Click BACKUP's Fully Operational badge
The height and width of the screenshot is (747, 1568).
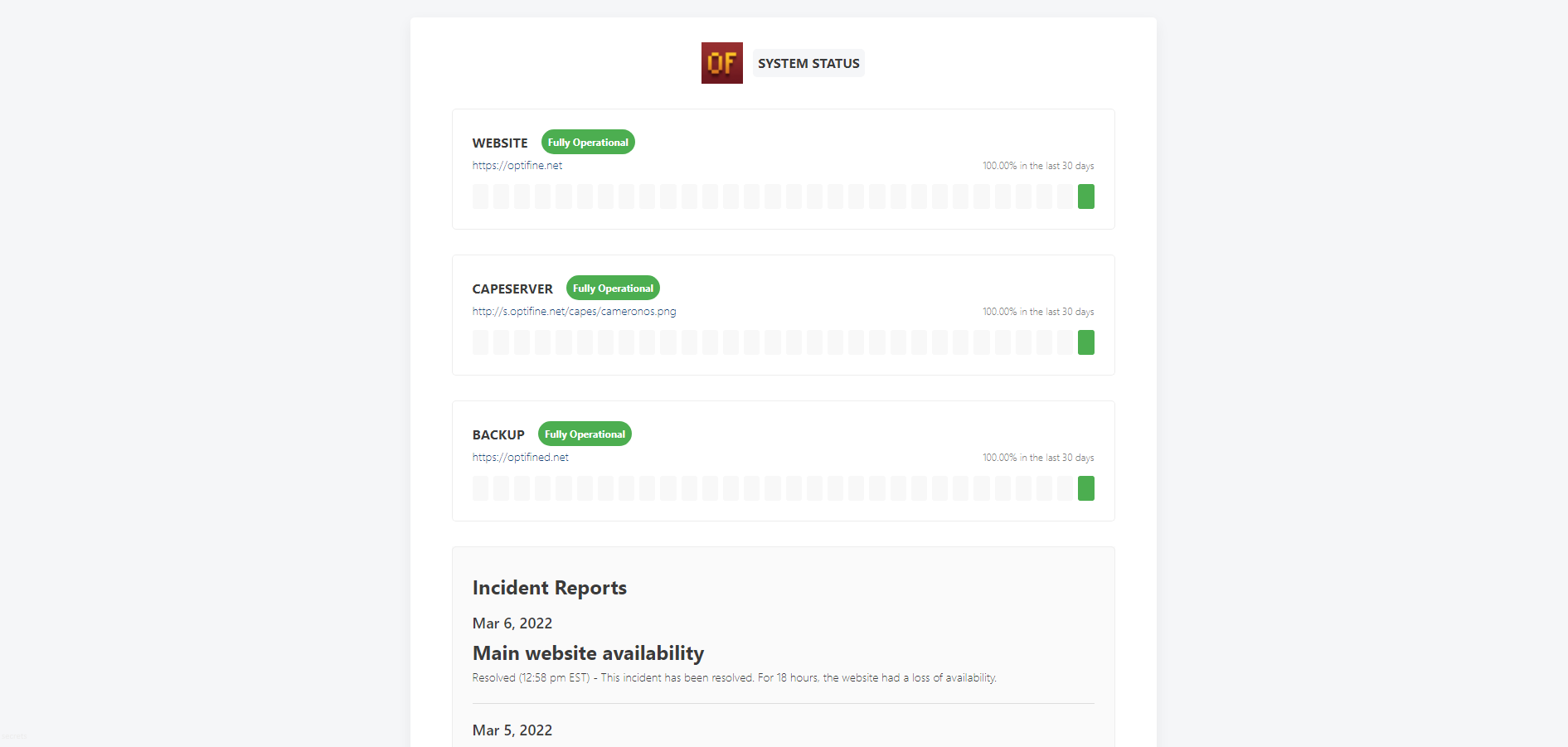(585, 434)
